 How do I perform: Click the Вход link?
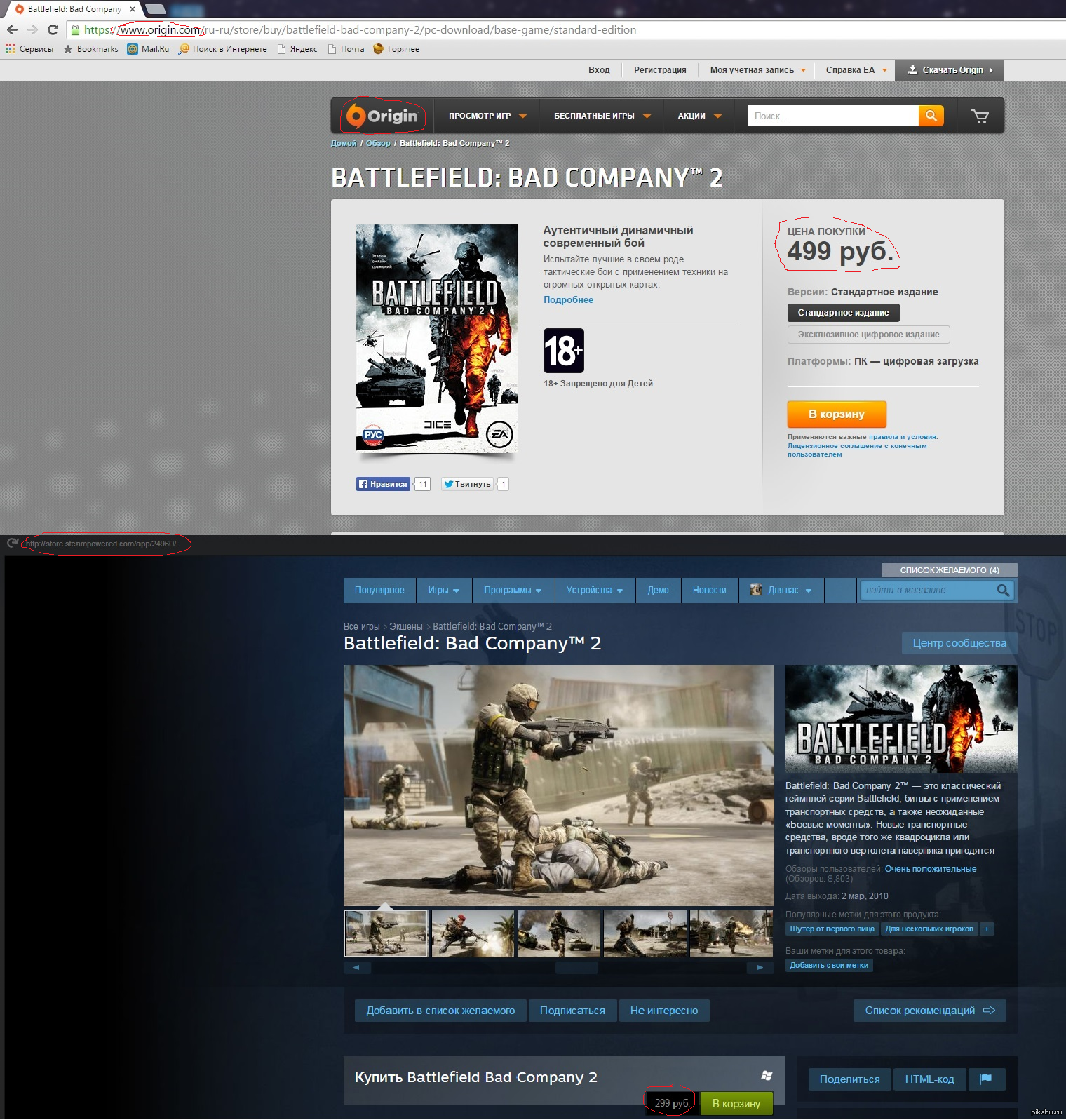pos(599,70)
